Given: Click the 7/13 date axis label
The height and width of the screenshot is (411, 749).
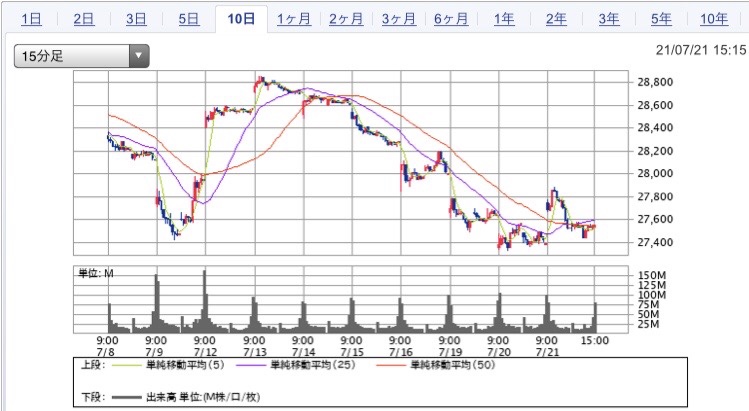Looking at the screenshot, I should 254,353.
